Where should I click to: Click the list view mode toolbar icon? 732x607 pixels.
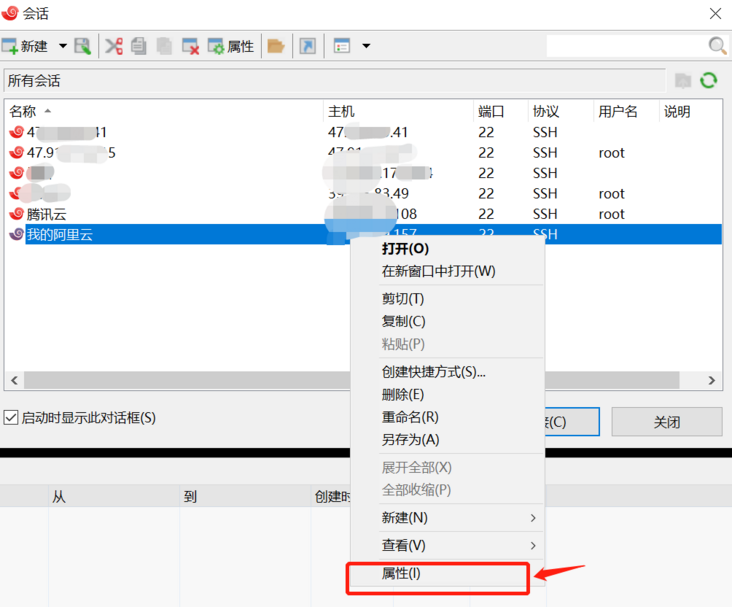click(342, 46)
